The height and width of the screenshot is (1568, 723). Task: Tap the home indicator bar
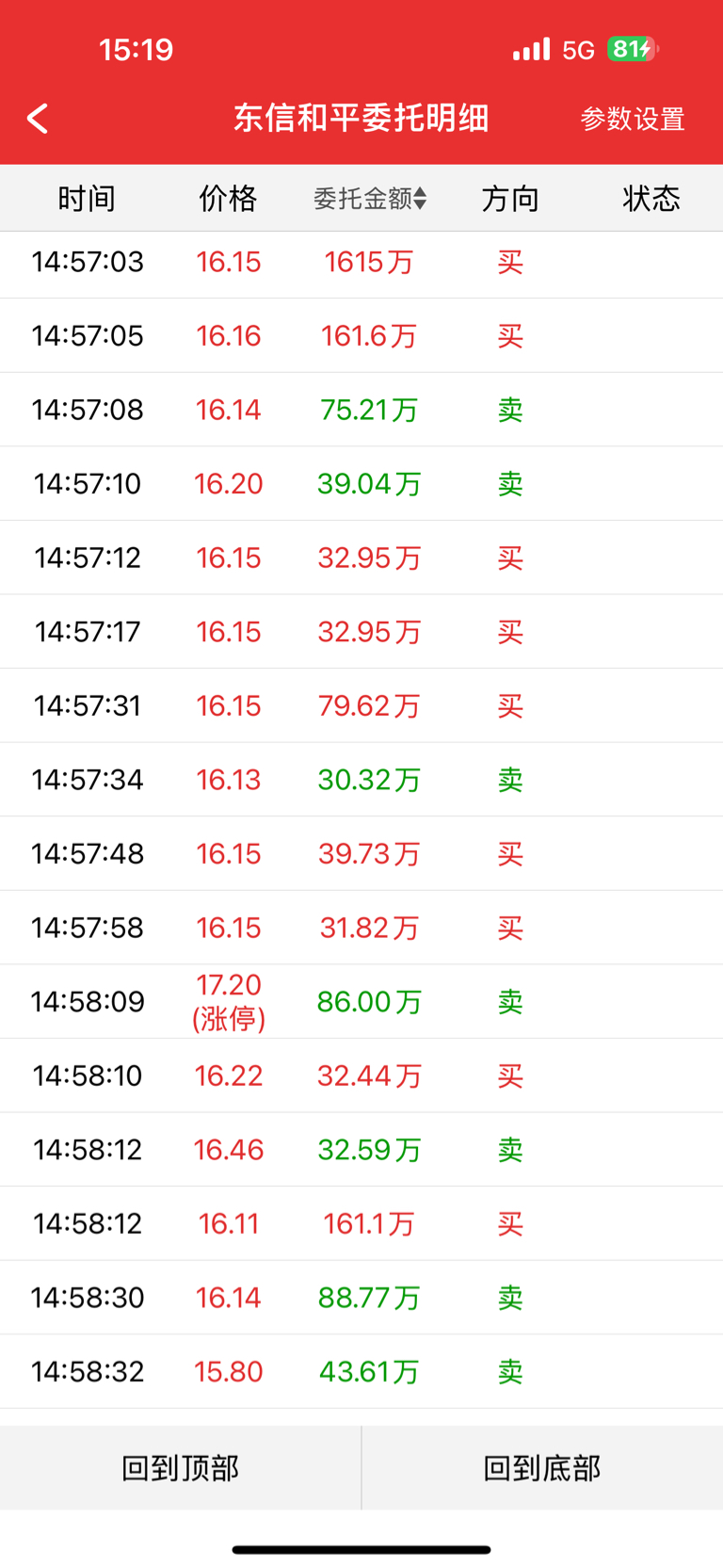(x=361, y=1549)
